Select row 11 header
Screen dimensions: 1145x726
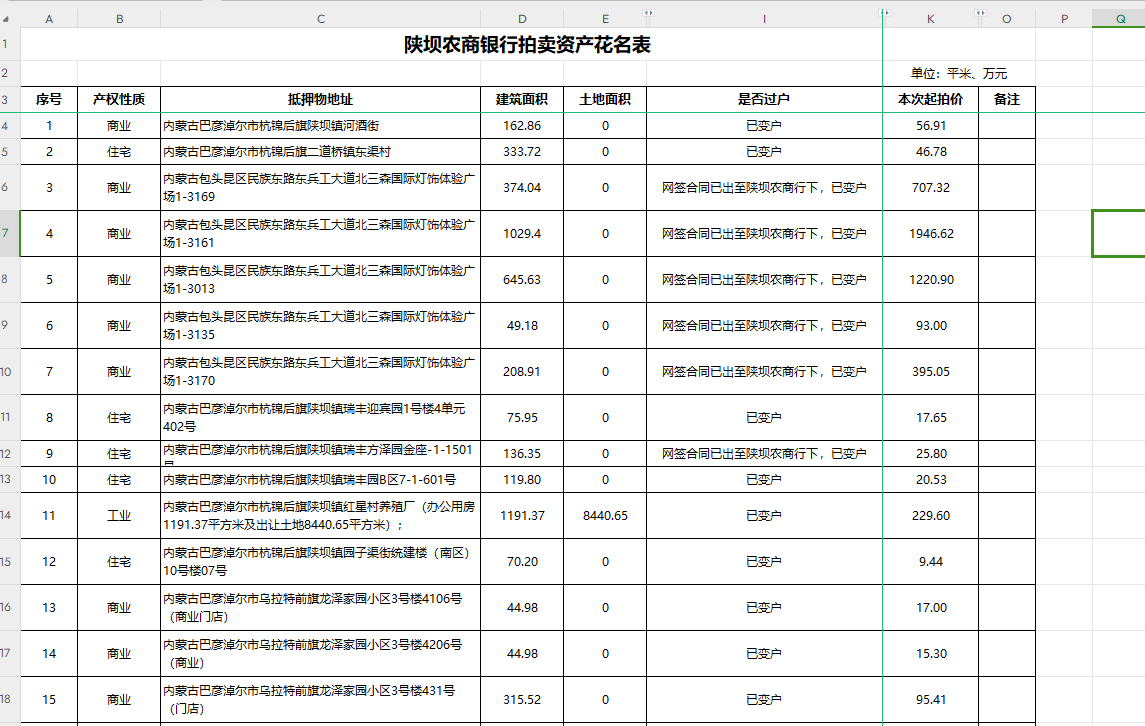coord(9,417)
